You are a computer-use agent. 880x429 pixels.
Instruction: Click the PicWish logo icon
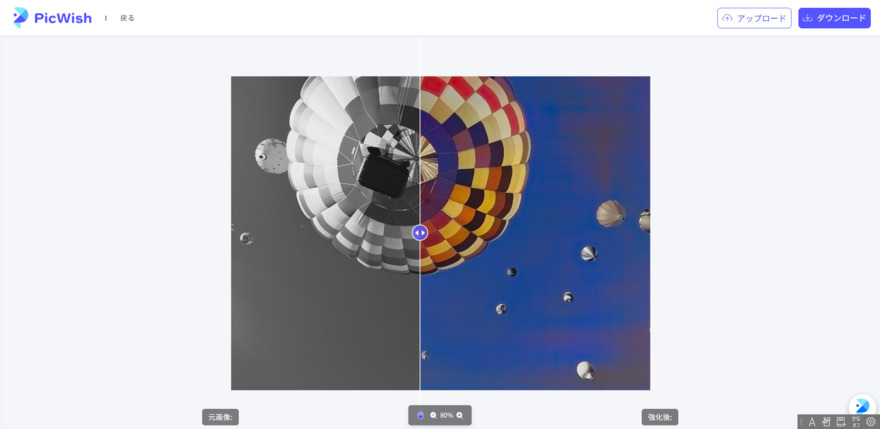coord(21,18)
